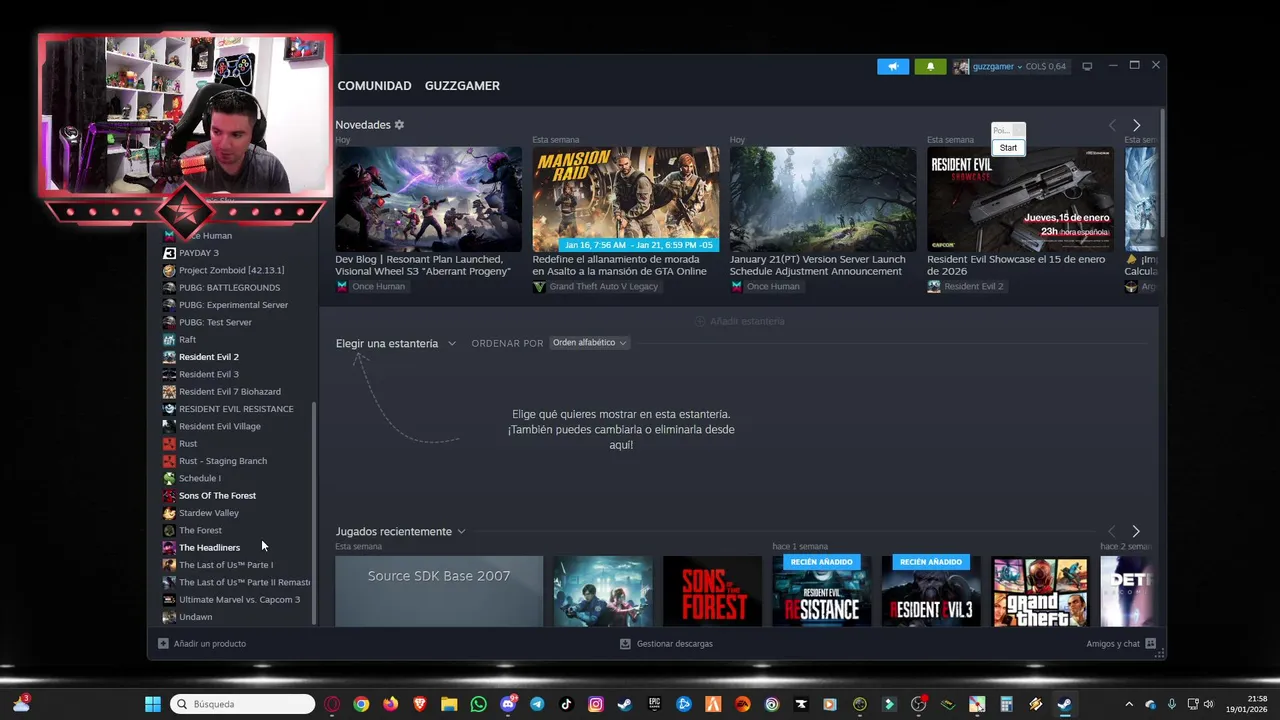Open Resident Evil 3 recent game tile
Viewport: 1280px width, 720px height.
[931, 591]
